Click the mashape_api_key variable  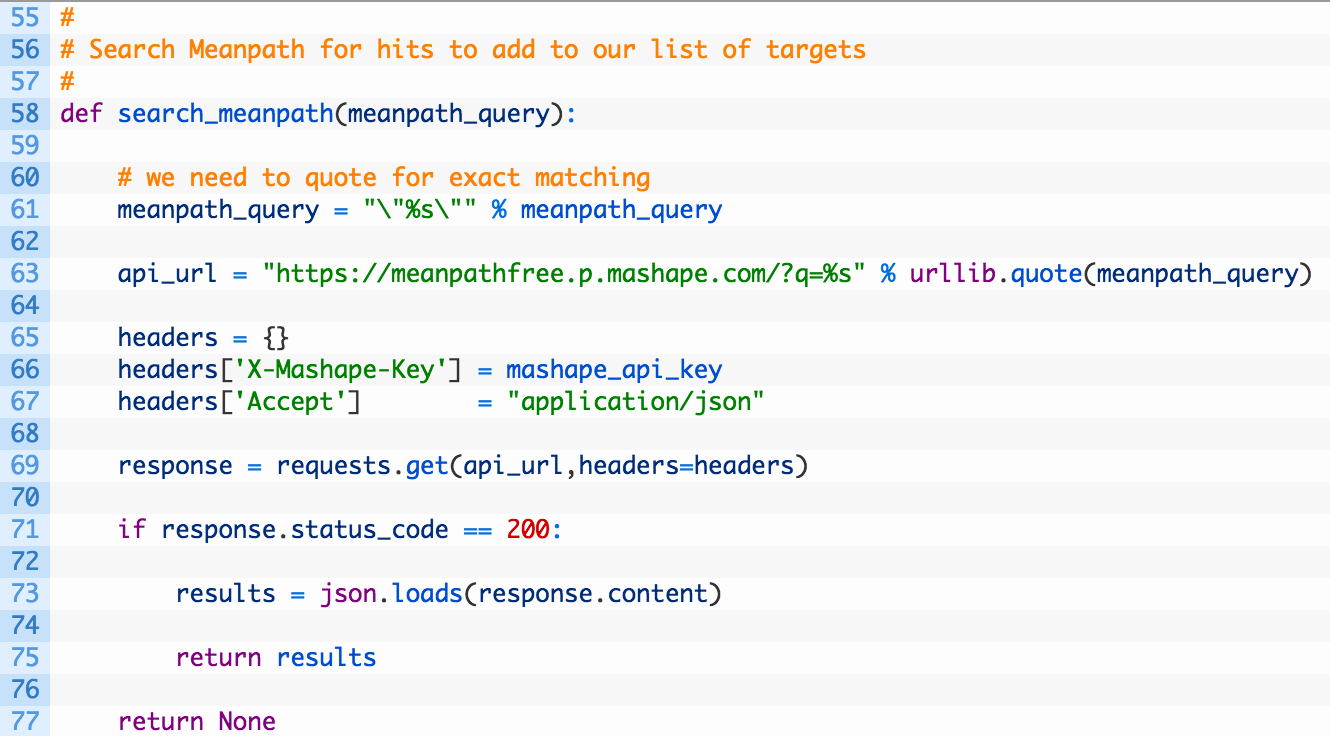[614, 370]
